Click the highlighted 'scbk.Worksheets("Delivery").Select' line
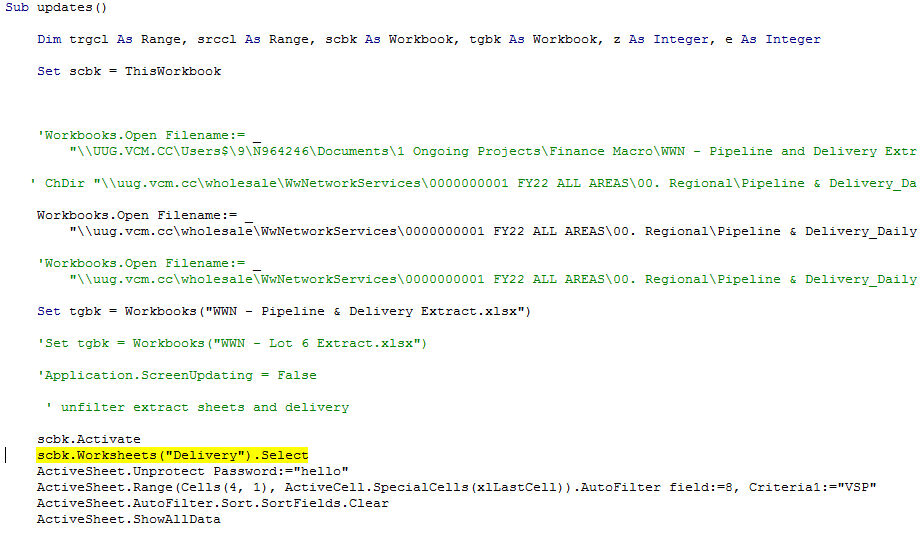The image size is (917, 542). coord(173,455)
